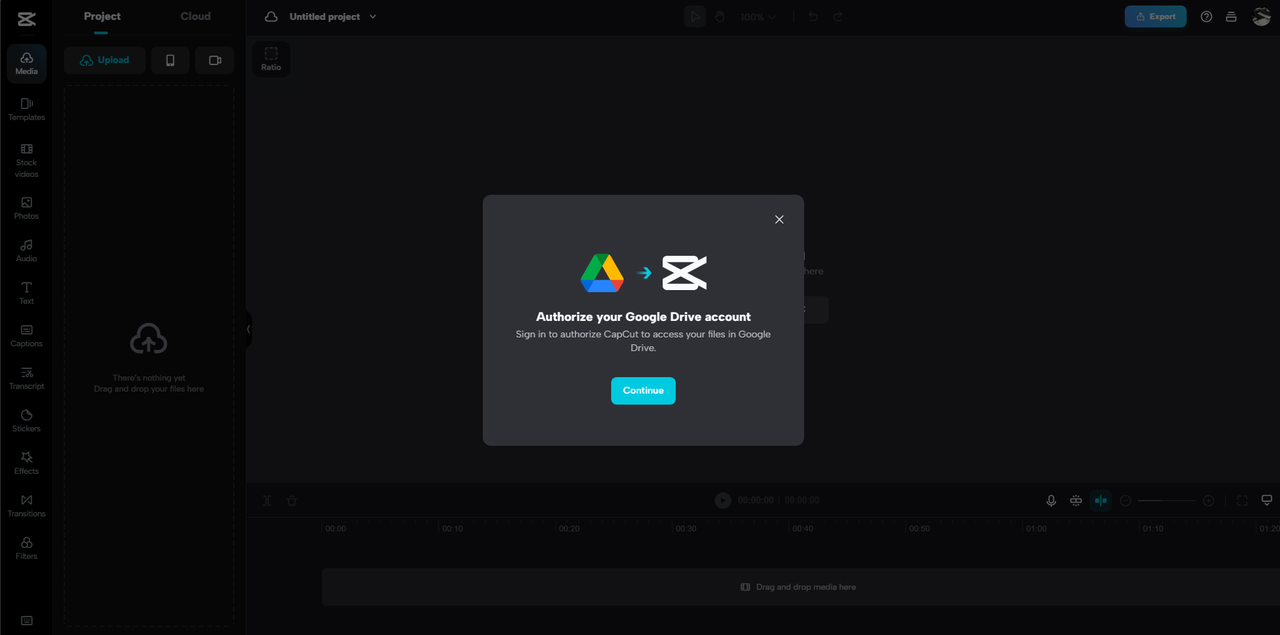Open the Photos panel

(26, 208)
